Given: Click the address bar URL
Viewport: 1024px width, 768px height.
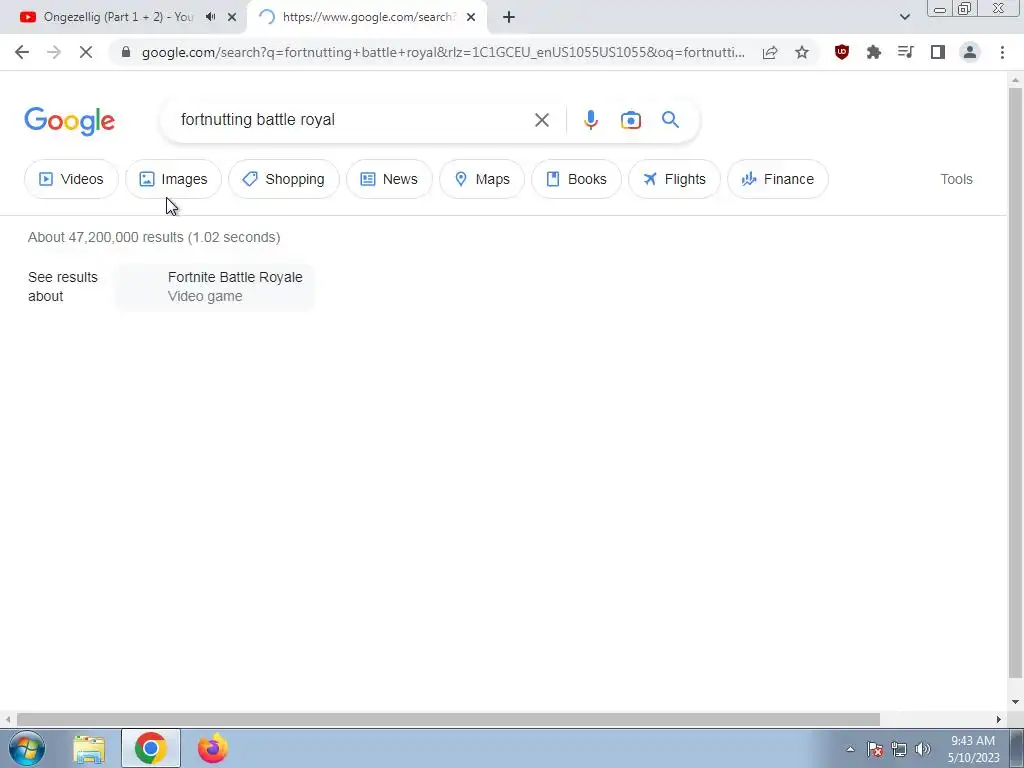Looking at the screenshot, I should (443, 52).
